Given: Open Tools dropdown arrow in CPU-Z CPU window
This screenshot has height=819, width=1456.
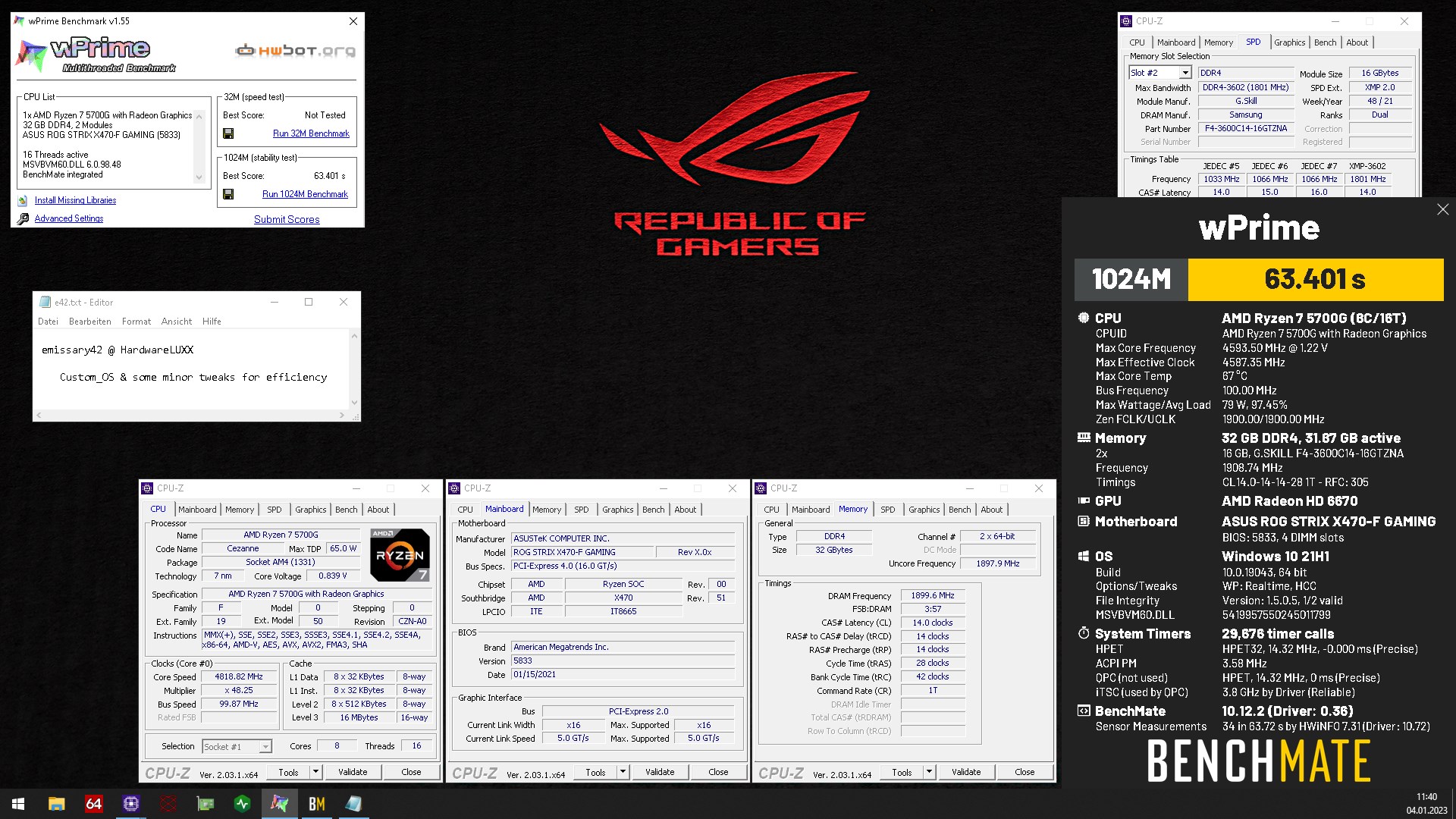Looking at the screenshot, I should [316, 772].
